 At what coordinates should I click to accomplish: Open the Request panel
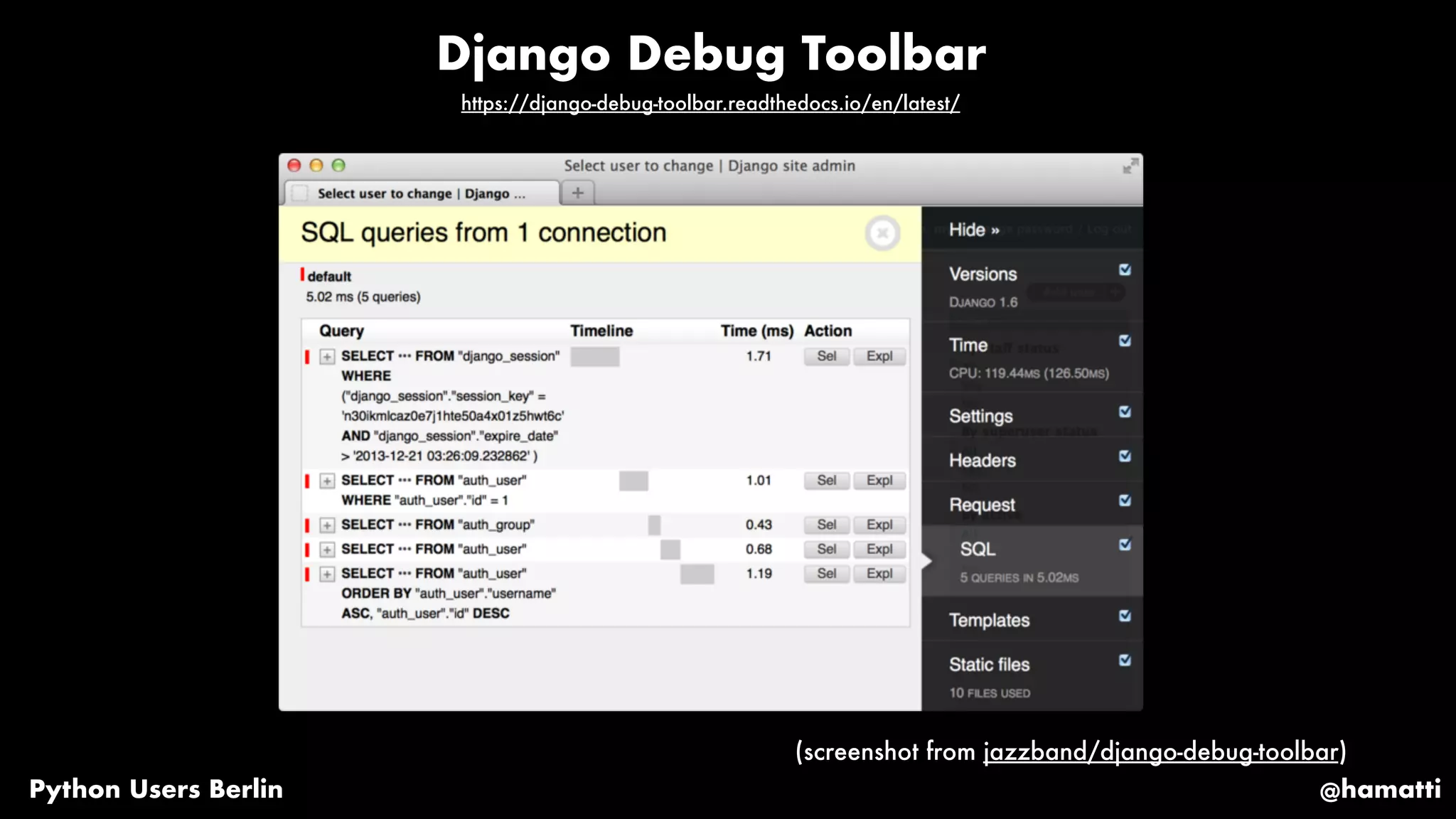(982, 505)
